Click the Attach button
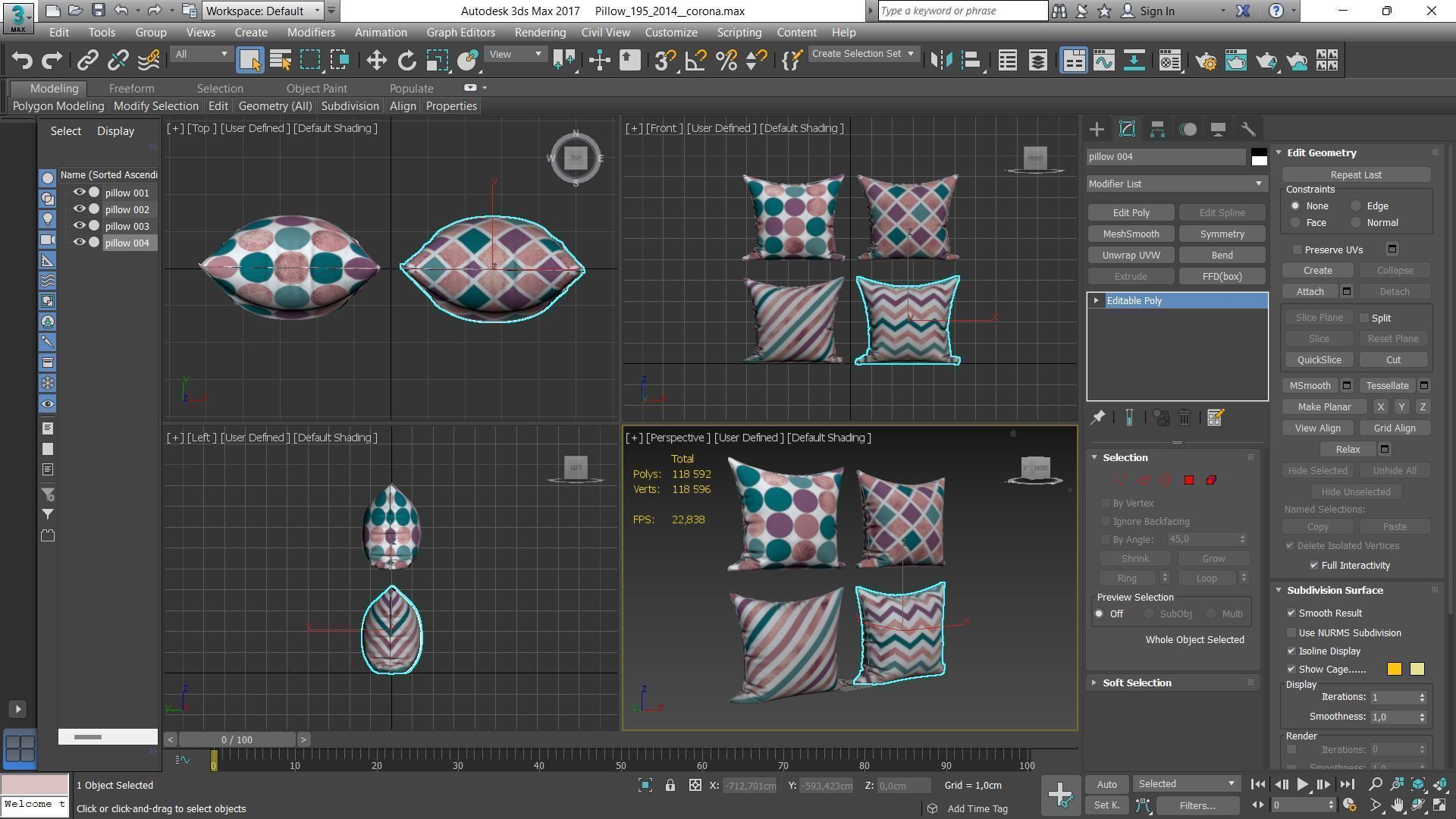Screen dimensions: 1456x819 1310,291
